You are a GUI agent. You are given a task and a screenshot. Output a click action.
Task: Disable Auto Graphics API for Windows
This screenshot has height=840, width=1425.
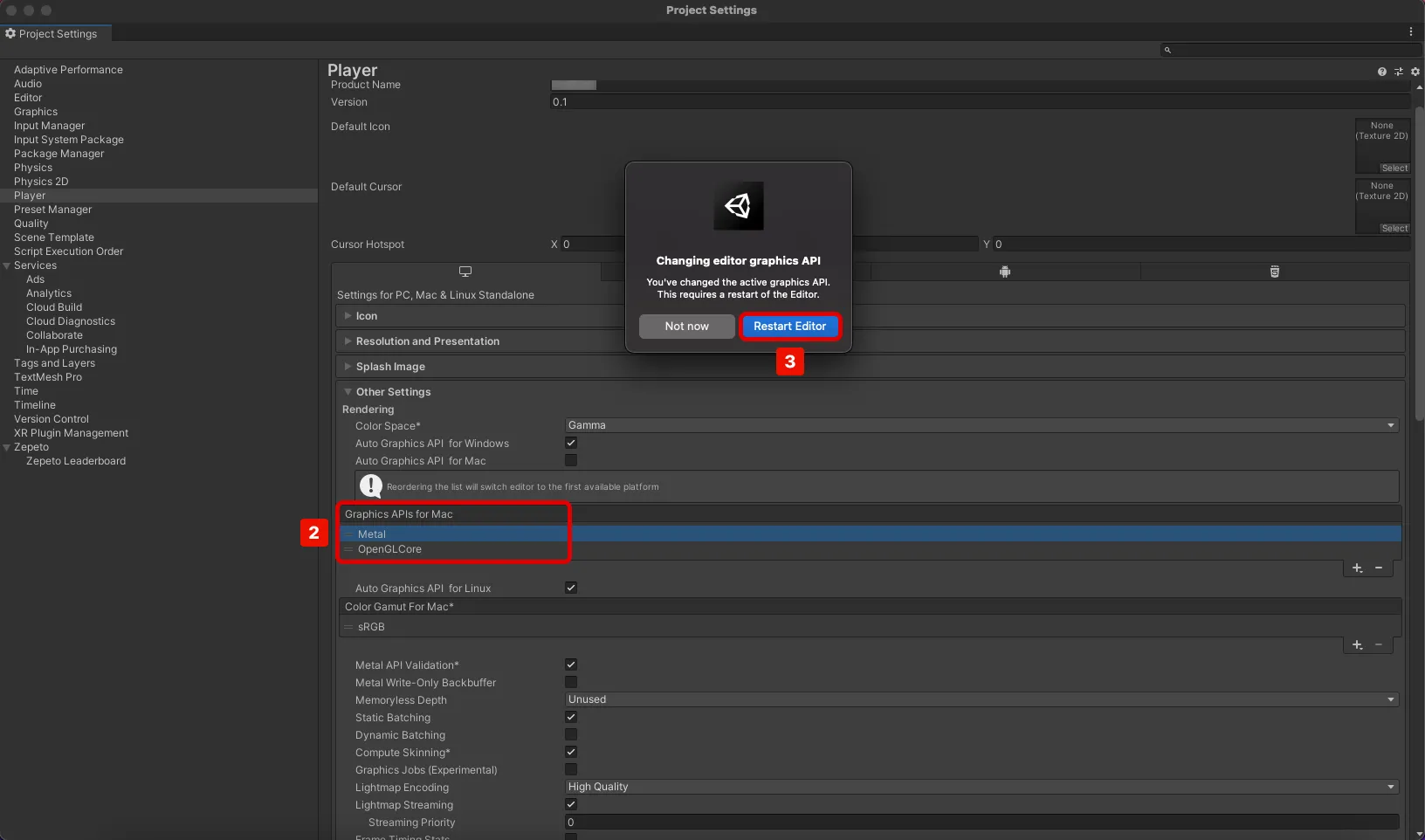[x=571, y=443]
